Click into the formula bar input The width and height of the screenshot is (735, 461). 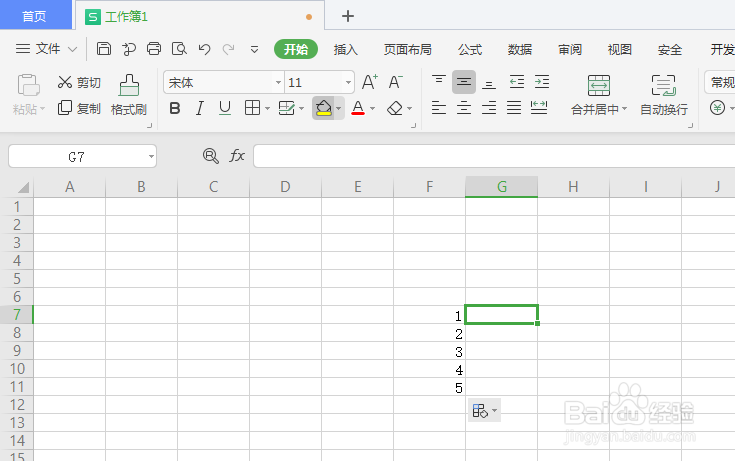494,156
